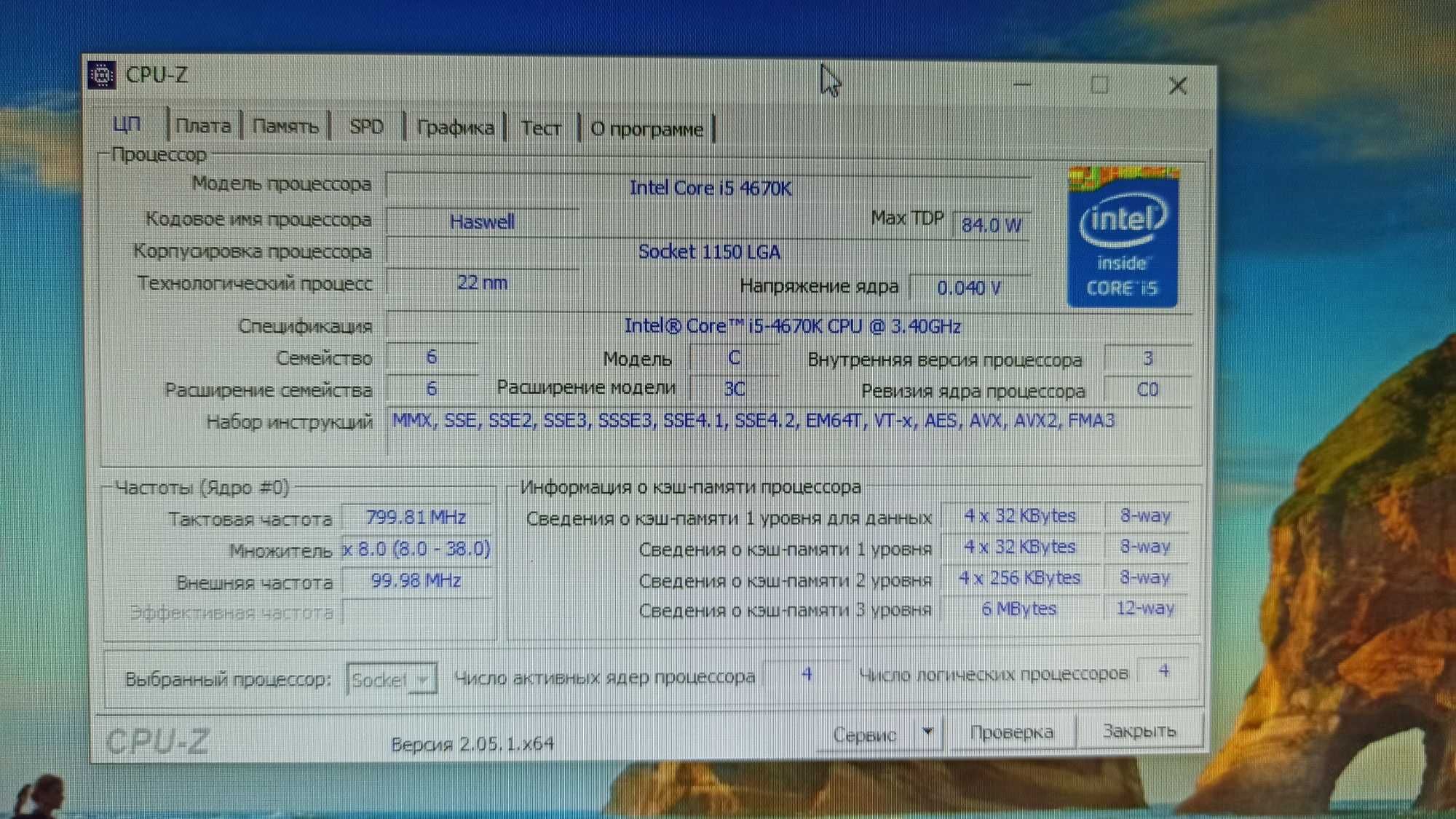The image size is (1456, 819).
Task: Click the x 8.0 (8.0 - 38.0) multiplier value
Action: (416, 548)
